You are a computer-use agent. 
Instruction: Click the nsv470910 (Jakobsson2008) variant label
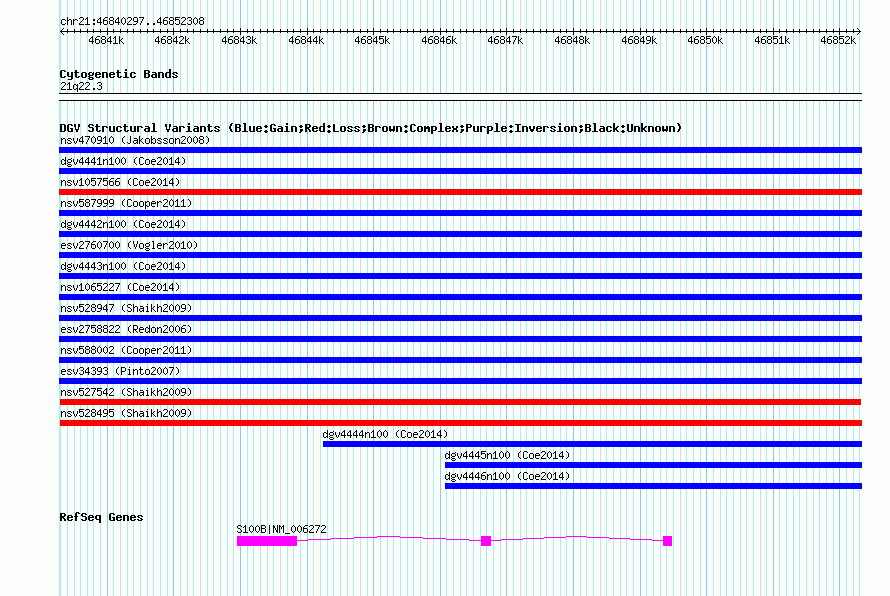click(135, 140)
